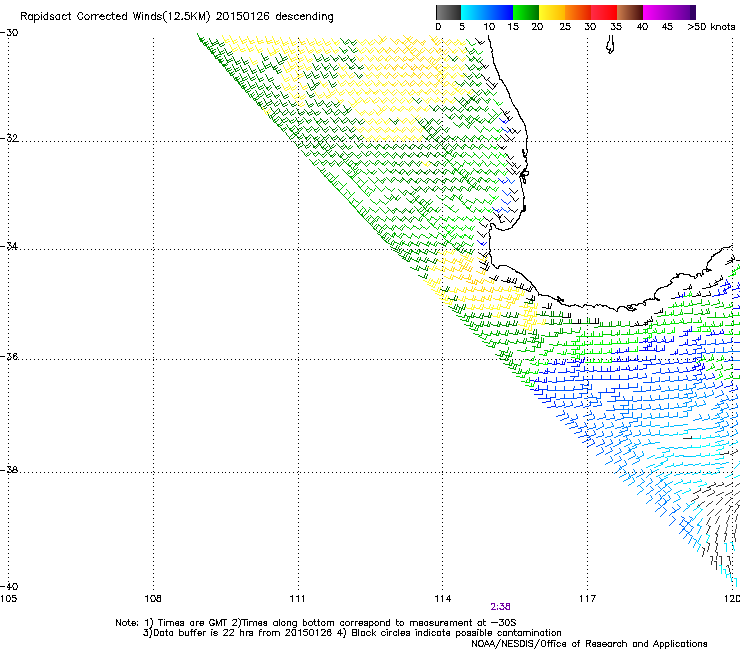Click the yellow 20-25 knots color swatch

tap(552, 12)
